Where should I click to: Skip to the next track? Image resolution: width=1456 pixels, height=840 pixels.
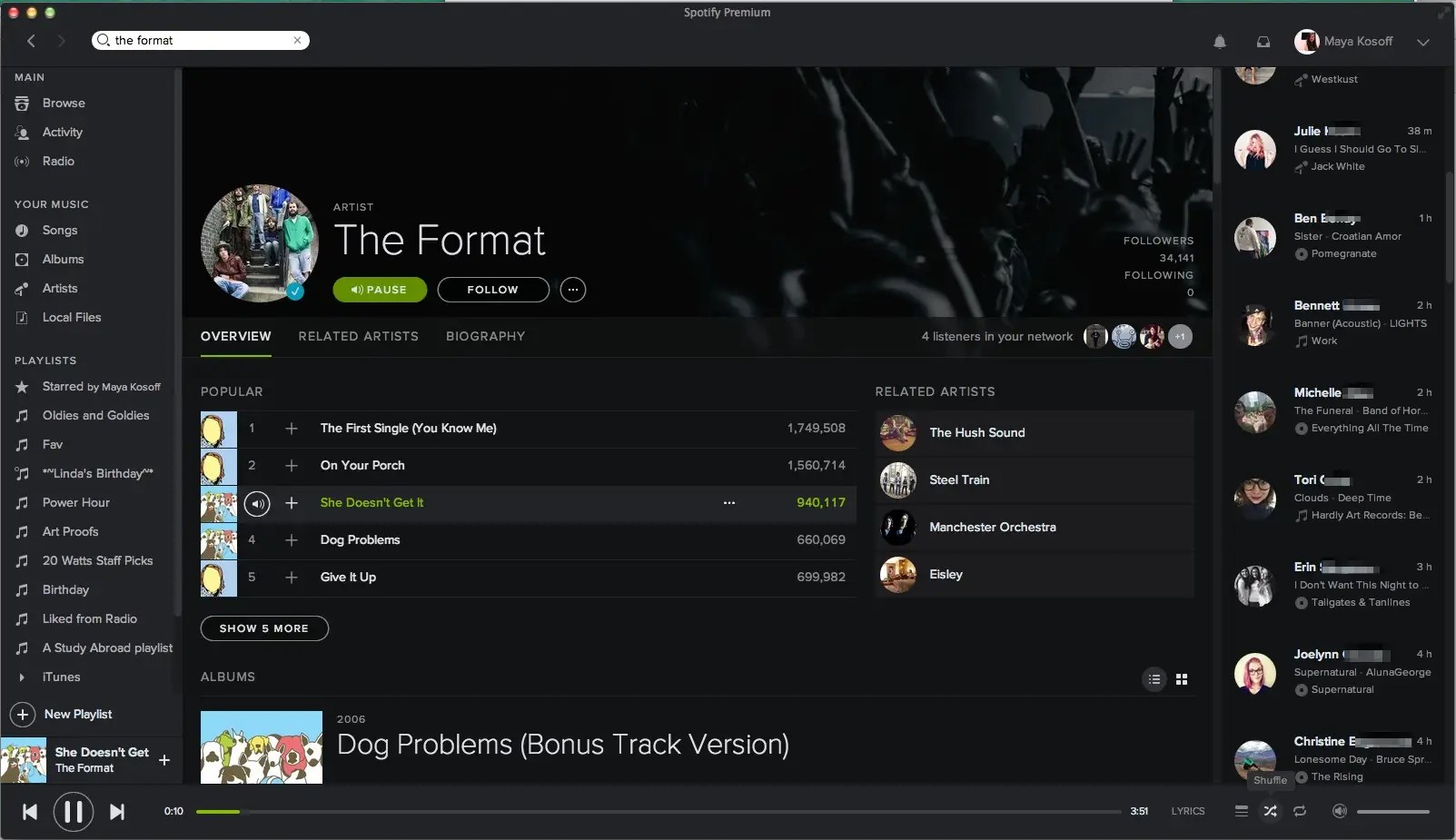(x=117, y=812)
